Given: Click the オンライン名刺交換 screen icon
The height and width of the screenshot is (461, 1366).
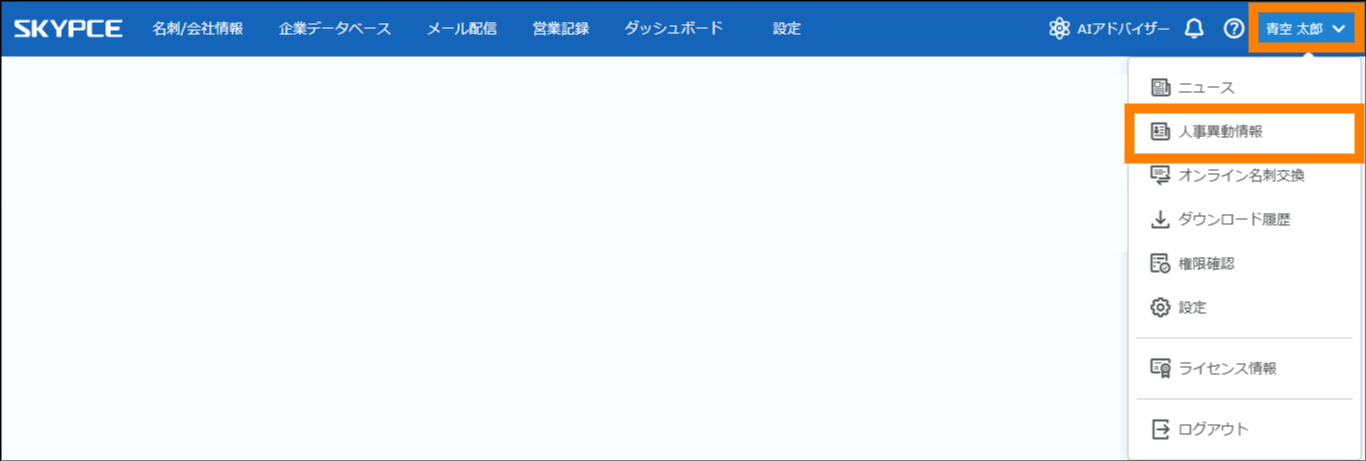Looking at the screenshot, I should [x=1160, y=176].
